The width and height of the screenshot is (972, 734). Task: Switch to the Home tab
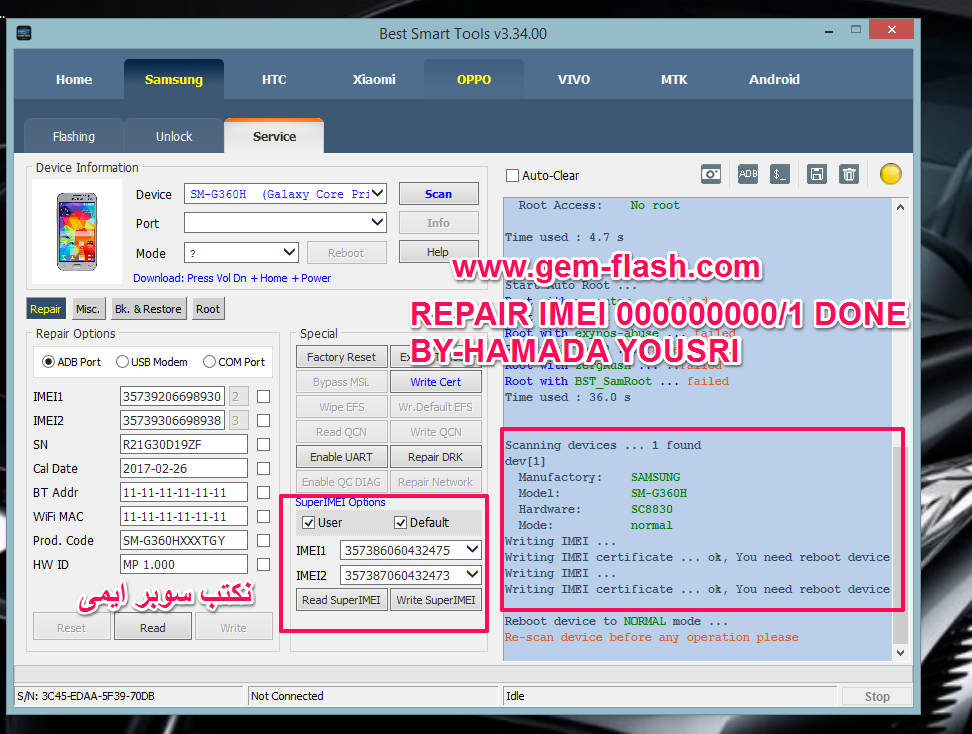(74, 79)
